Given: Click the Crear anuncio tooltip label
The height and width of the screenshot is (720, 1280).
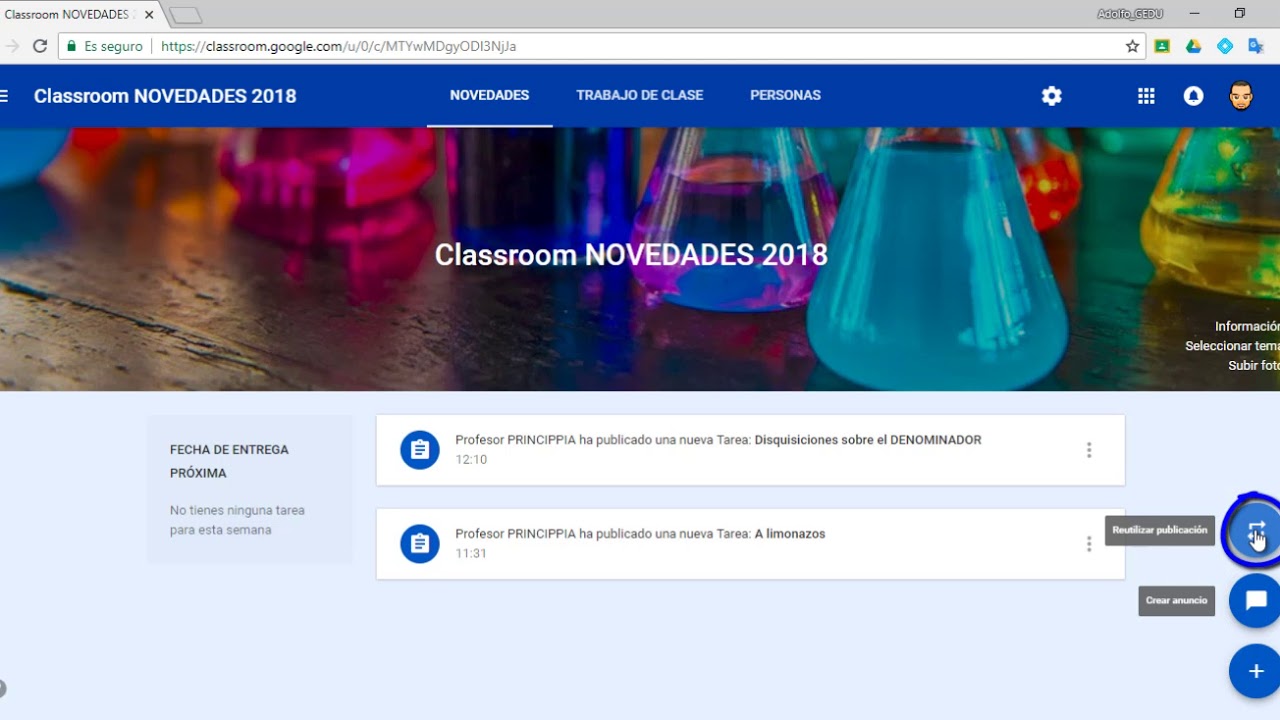Looking at the screenshot, I should coord(1176,601).
